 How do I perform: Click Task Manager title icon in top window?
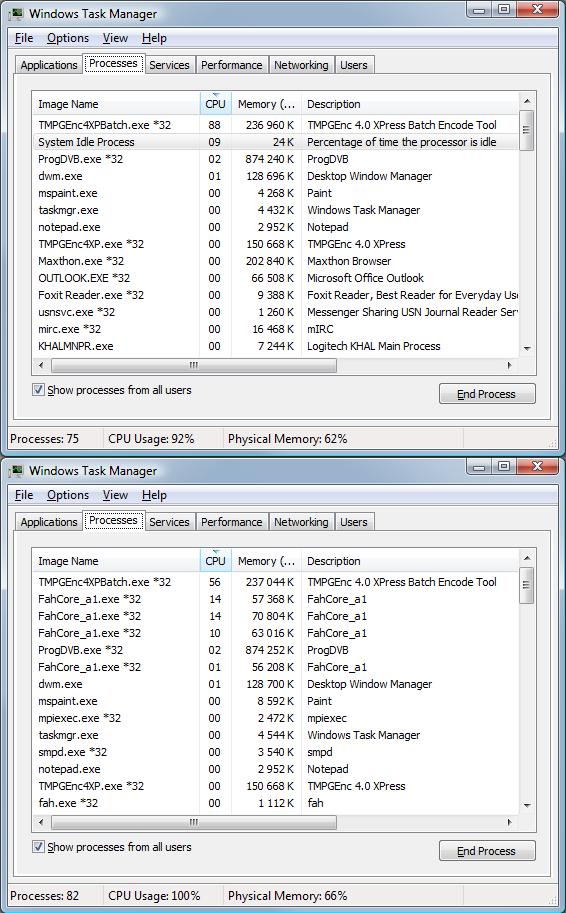click(16, 13)
